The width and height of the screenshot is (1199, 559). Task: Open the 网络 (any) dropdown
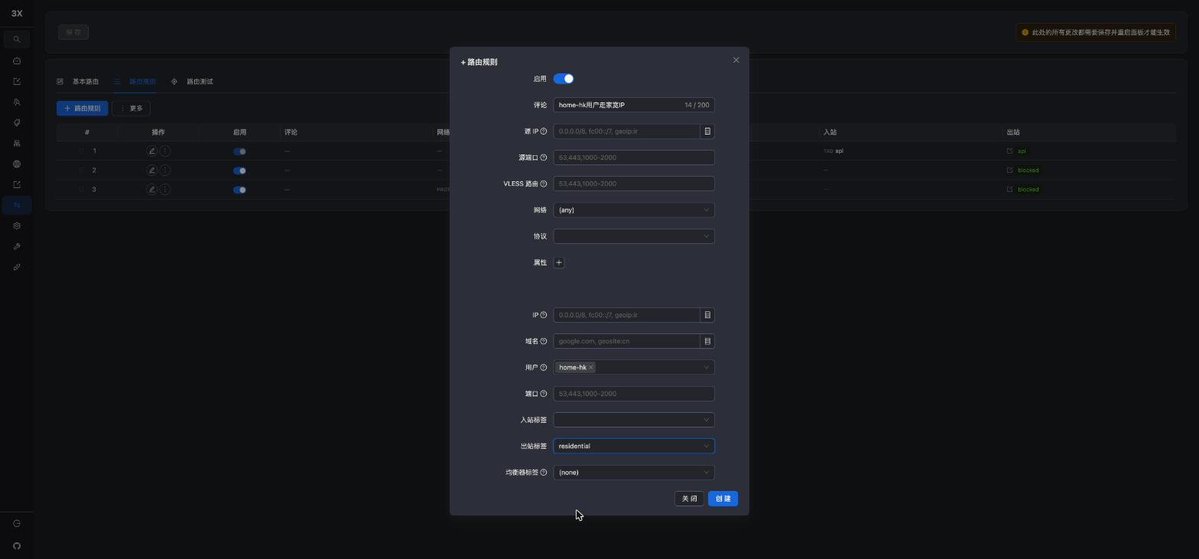coord(634,210)
